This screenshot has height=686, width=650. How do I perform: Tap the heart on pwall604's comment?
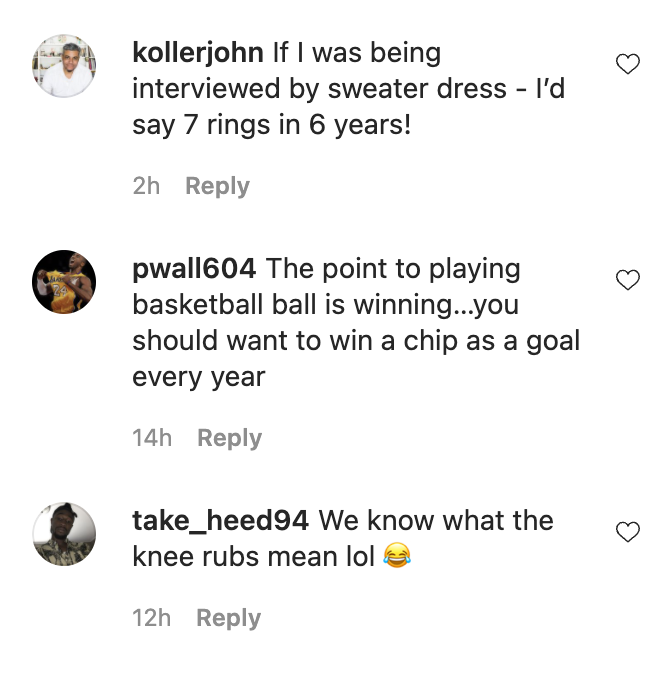(x=627, y=281)
